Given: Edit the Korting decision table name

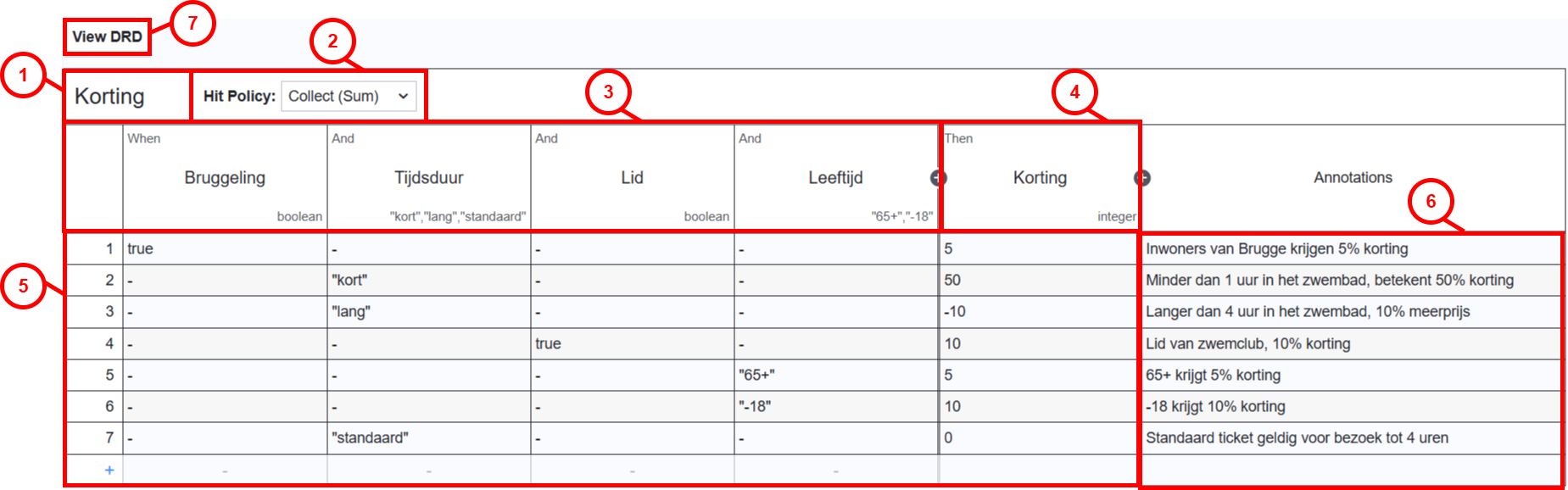Looking at the screenshot, I should (110, 97).
